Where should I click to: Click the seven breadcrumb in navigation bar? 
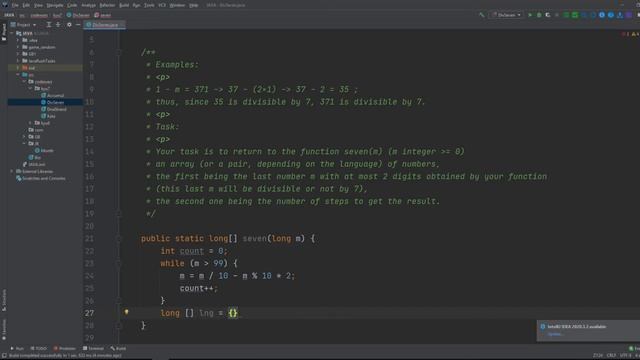point(103,15)
